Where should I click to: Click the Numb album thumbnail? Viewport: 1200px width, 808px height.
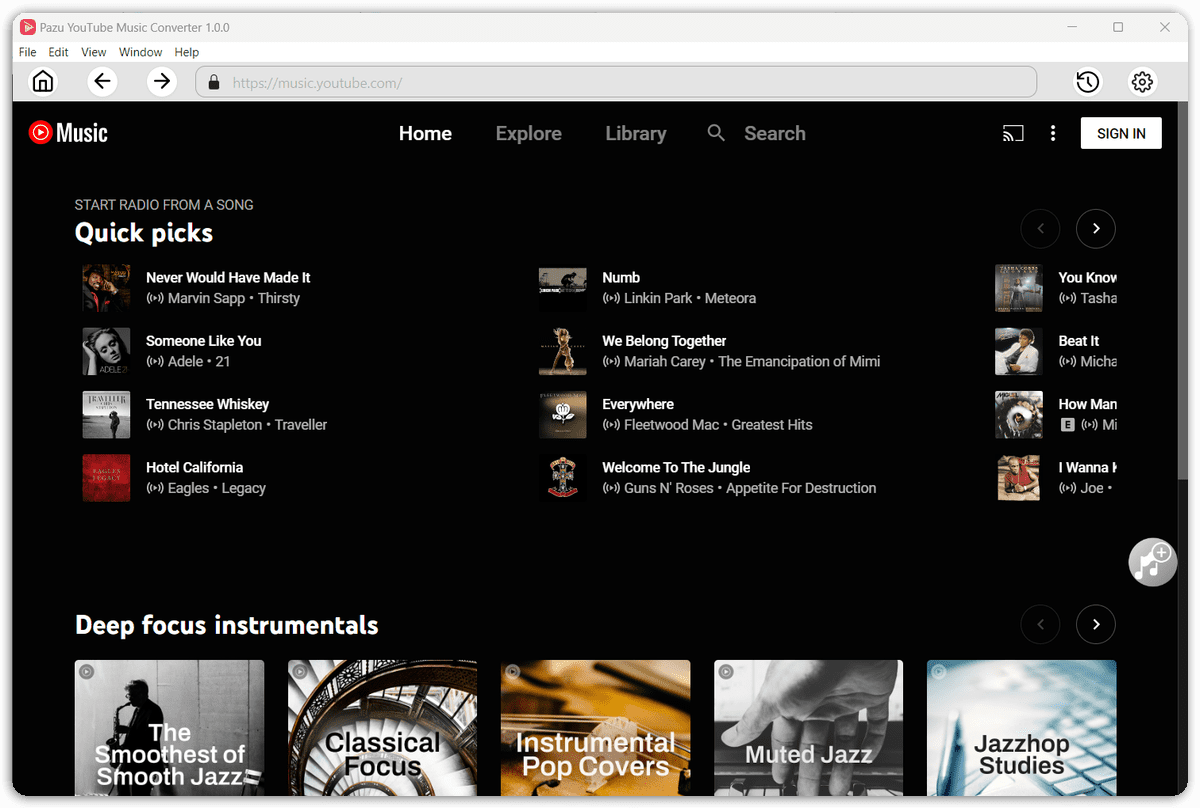click(563, 288)
